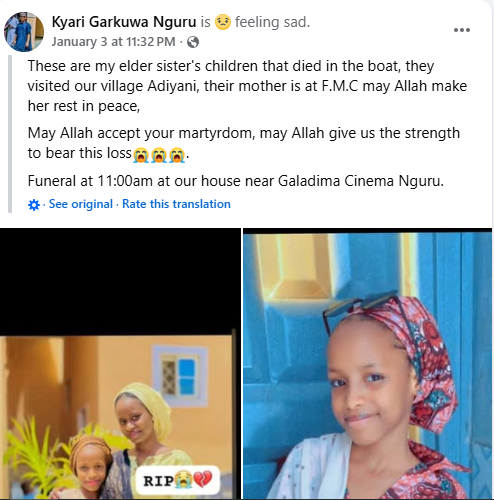
Task: Click the 'May Allah accept your martyrdom' paragraph
Action: pos(244,143)
